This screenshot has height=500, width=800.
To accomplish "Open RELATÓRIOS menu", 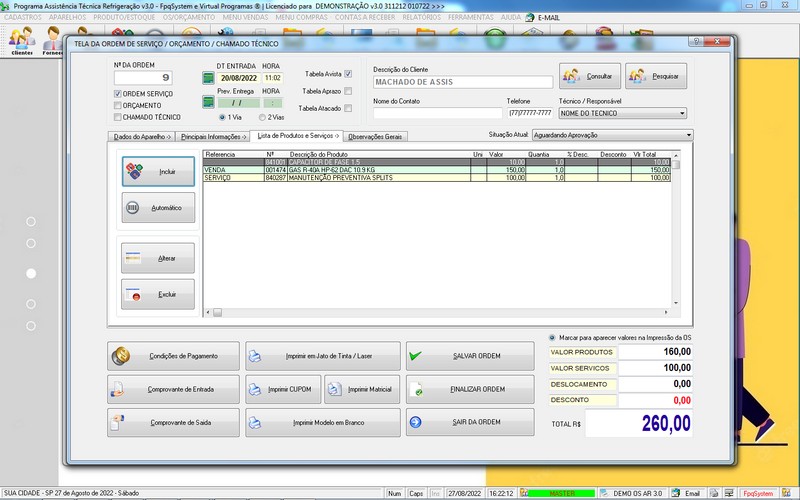I will (421, 17).
